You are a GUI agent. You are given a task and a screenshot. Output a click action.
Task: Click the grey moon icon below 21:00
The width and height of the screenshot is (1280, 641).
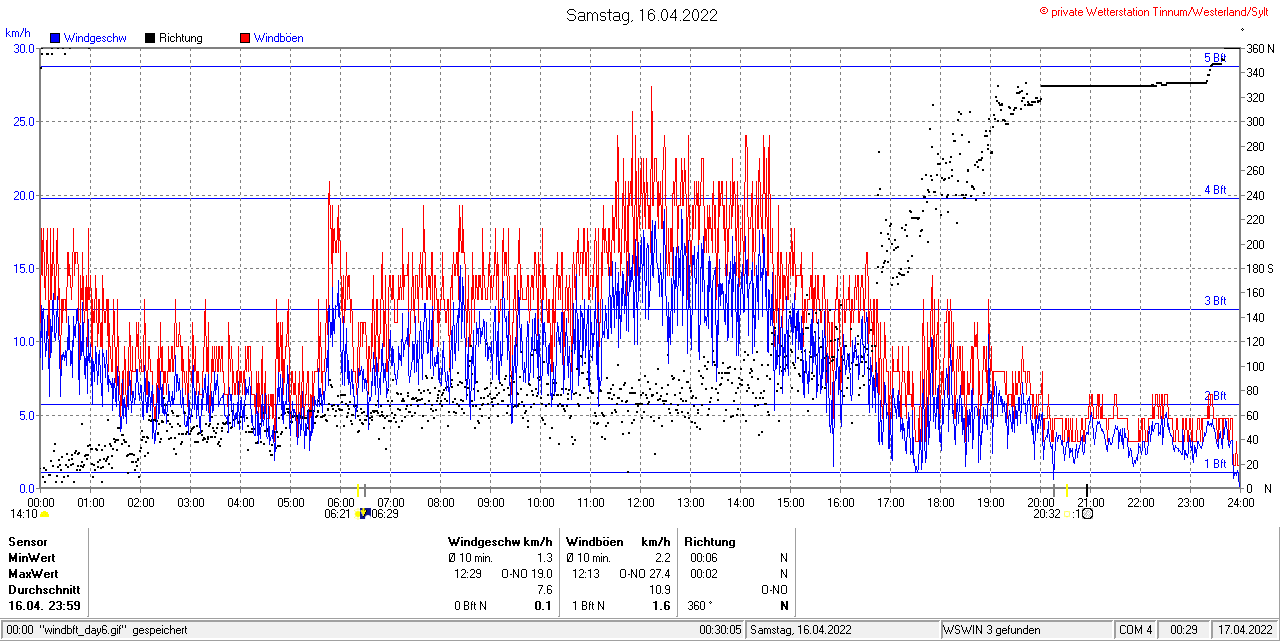[1087, 514]
